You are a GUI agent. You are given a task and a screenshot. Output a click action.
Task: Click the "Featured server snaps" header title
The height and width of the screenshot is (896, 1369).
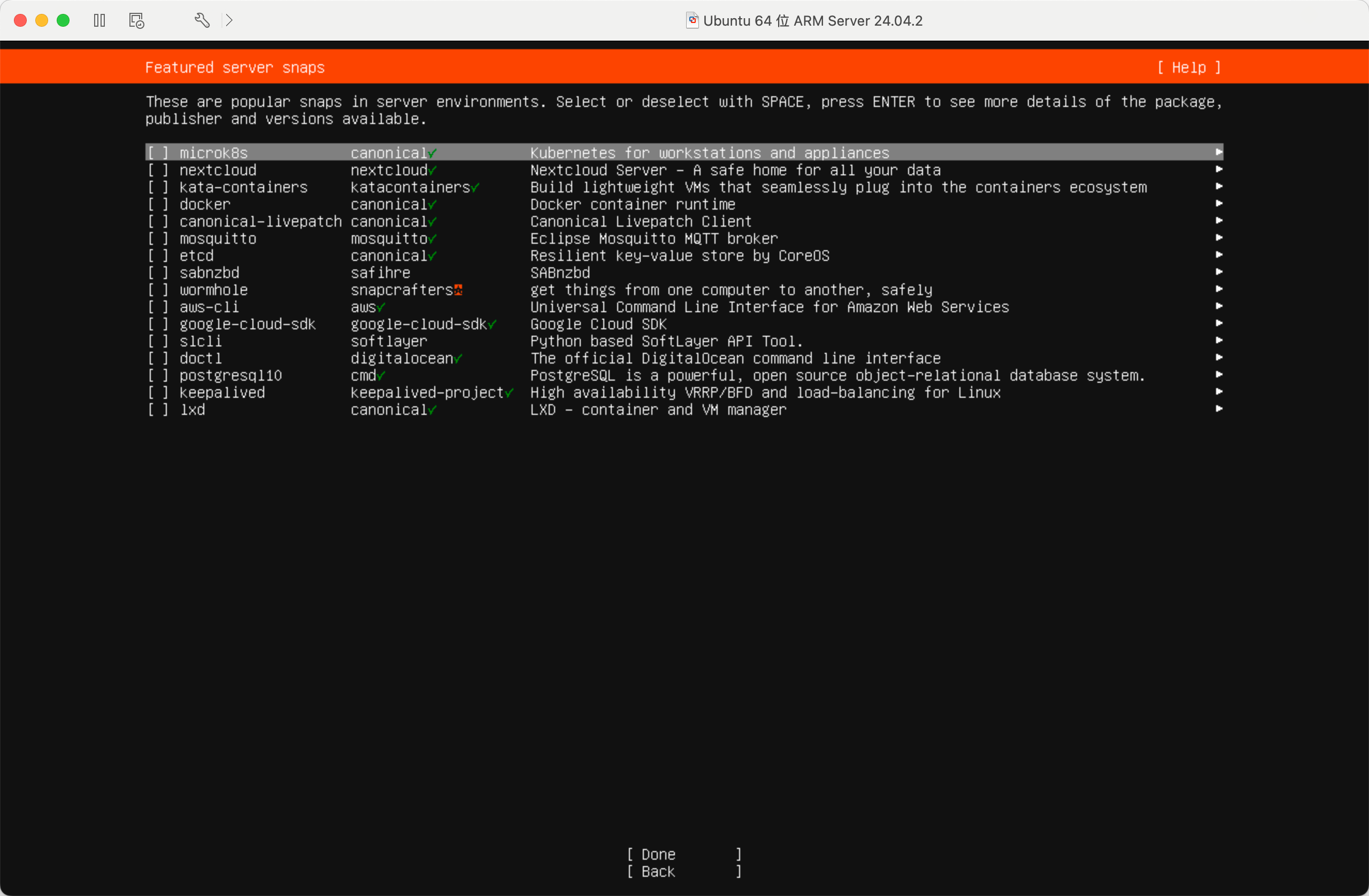(x=235, y=68)
